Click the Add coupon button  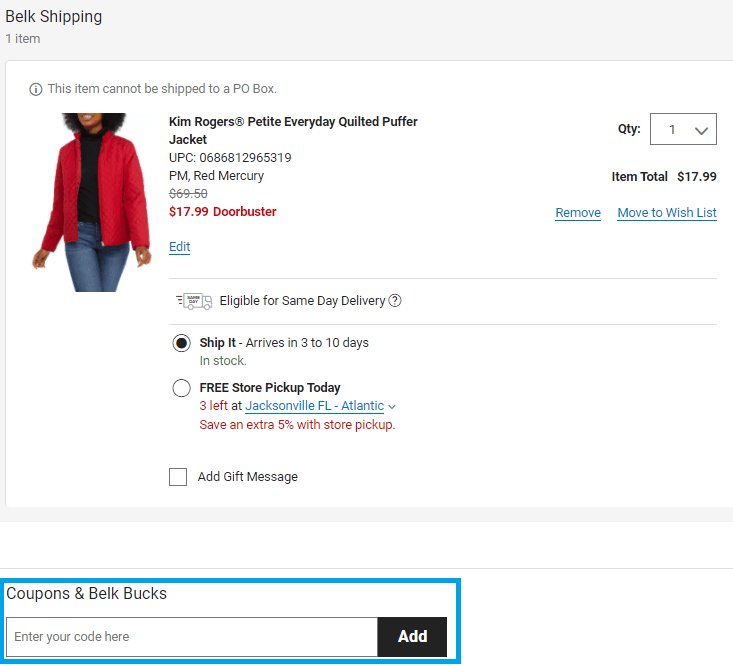(x=412, y=637)
